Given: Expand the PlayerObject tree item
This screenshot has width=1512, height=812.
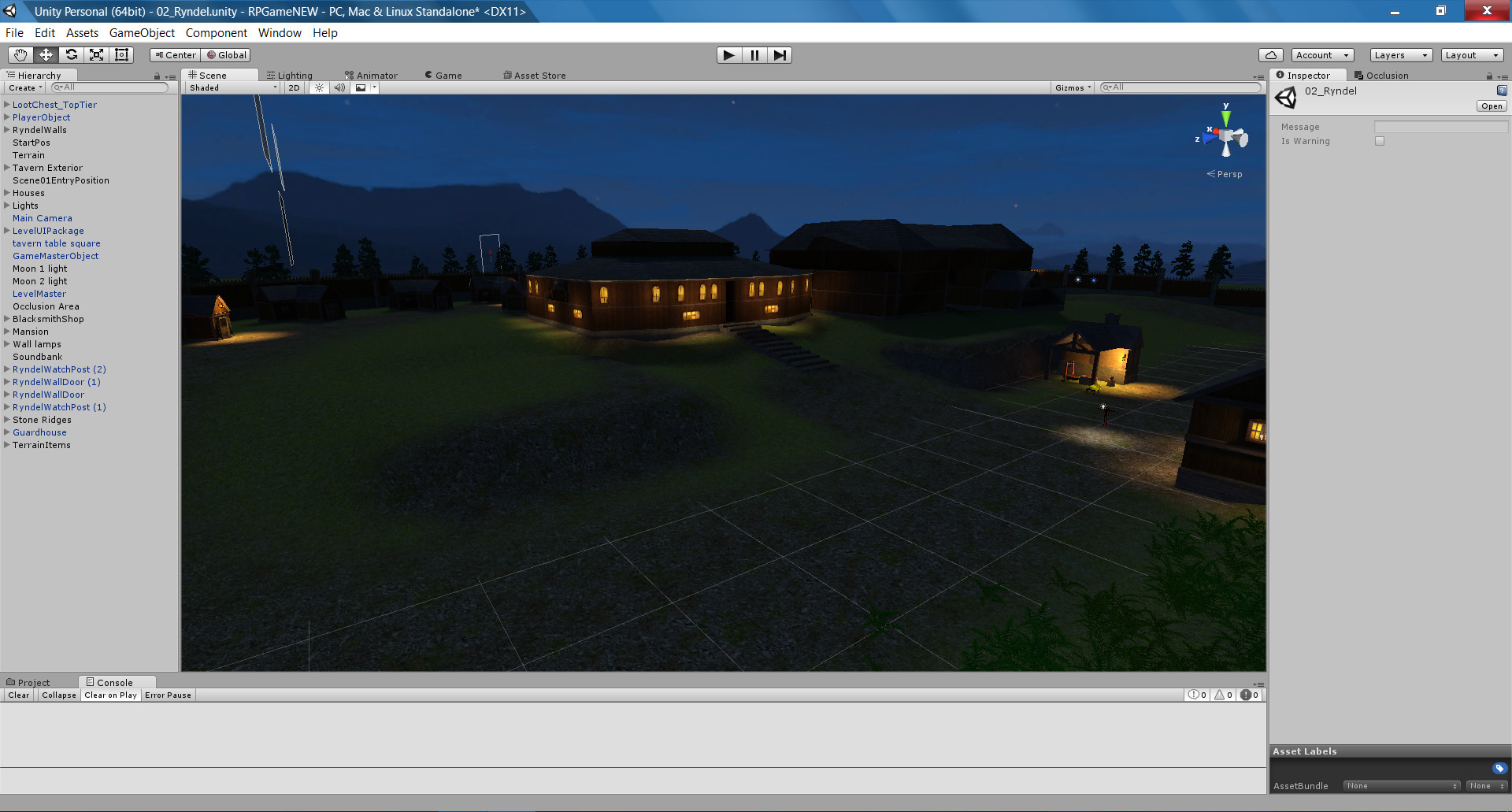Looking at the screenshot, I should pyautogui.click(x=7, y=117).
